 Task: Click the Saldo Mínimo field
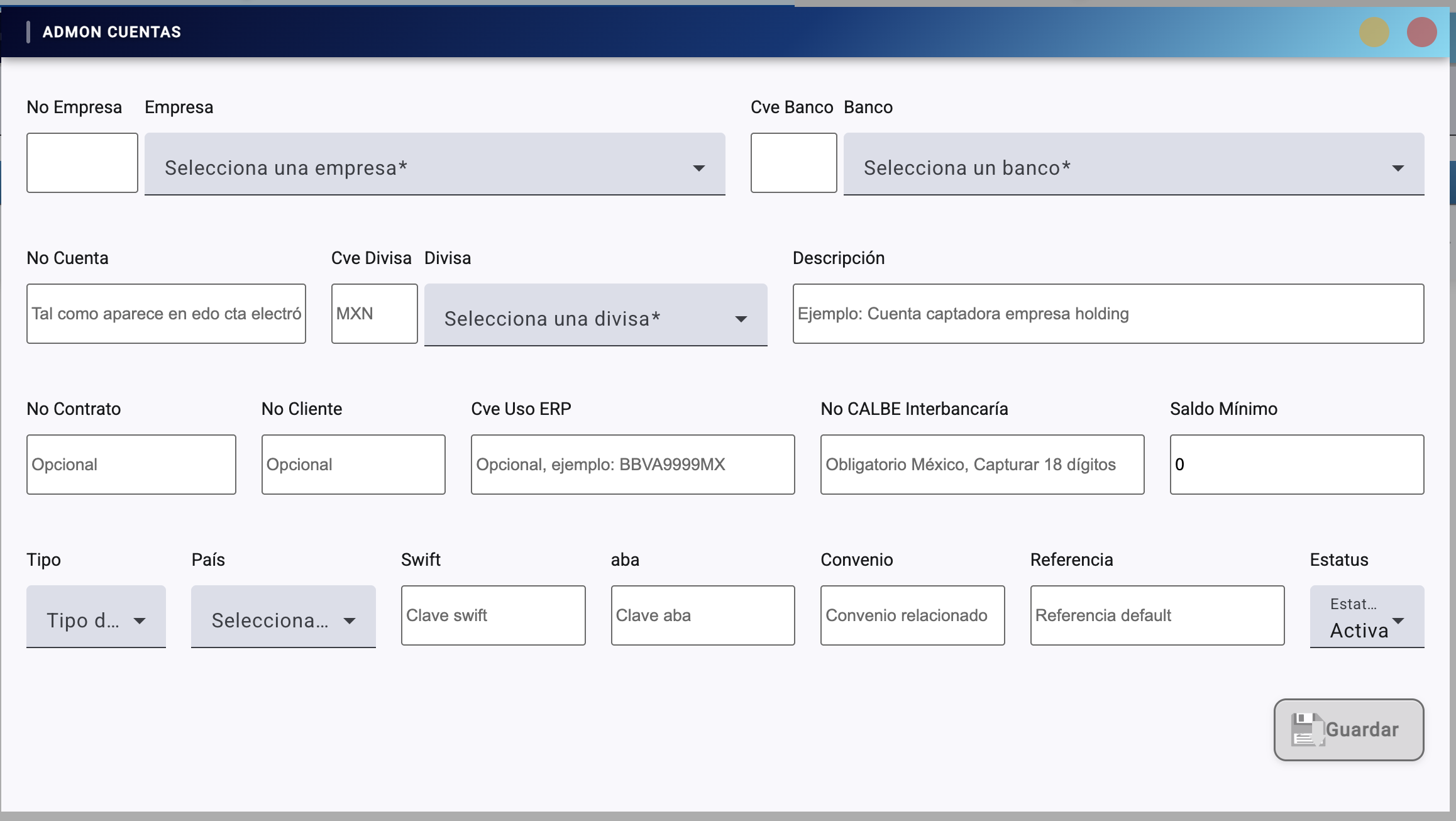[x=1296, y=465]
